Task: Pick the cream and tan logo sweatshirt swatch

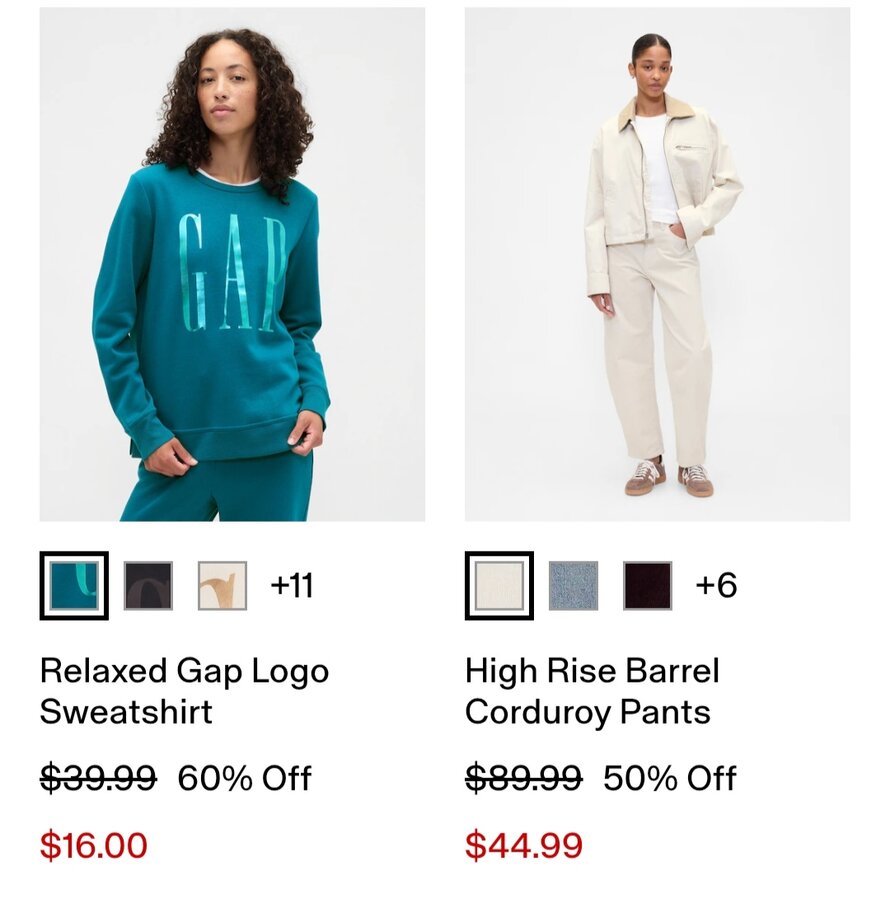Action: pos(223,585)
